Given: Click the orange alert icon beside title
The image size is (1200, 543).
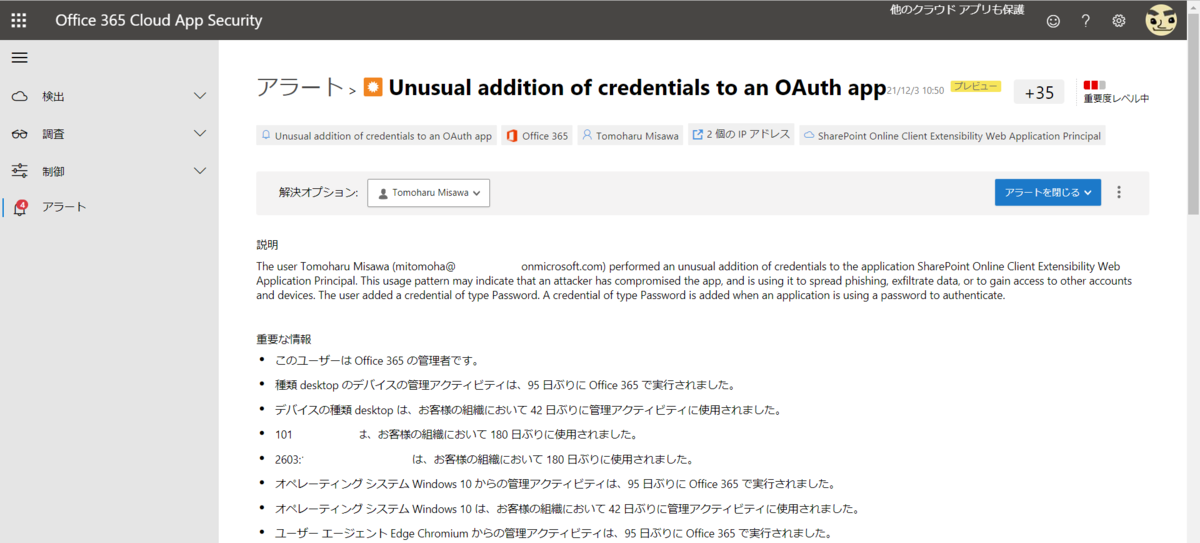Looking at the screenshot, I should tap(373, 87).
